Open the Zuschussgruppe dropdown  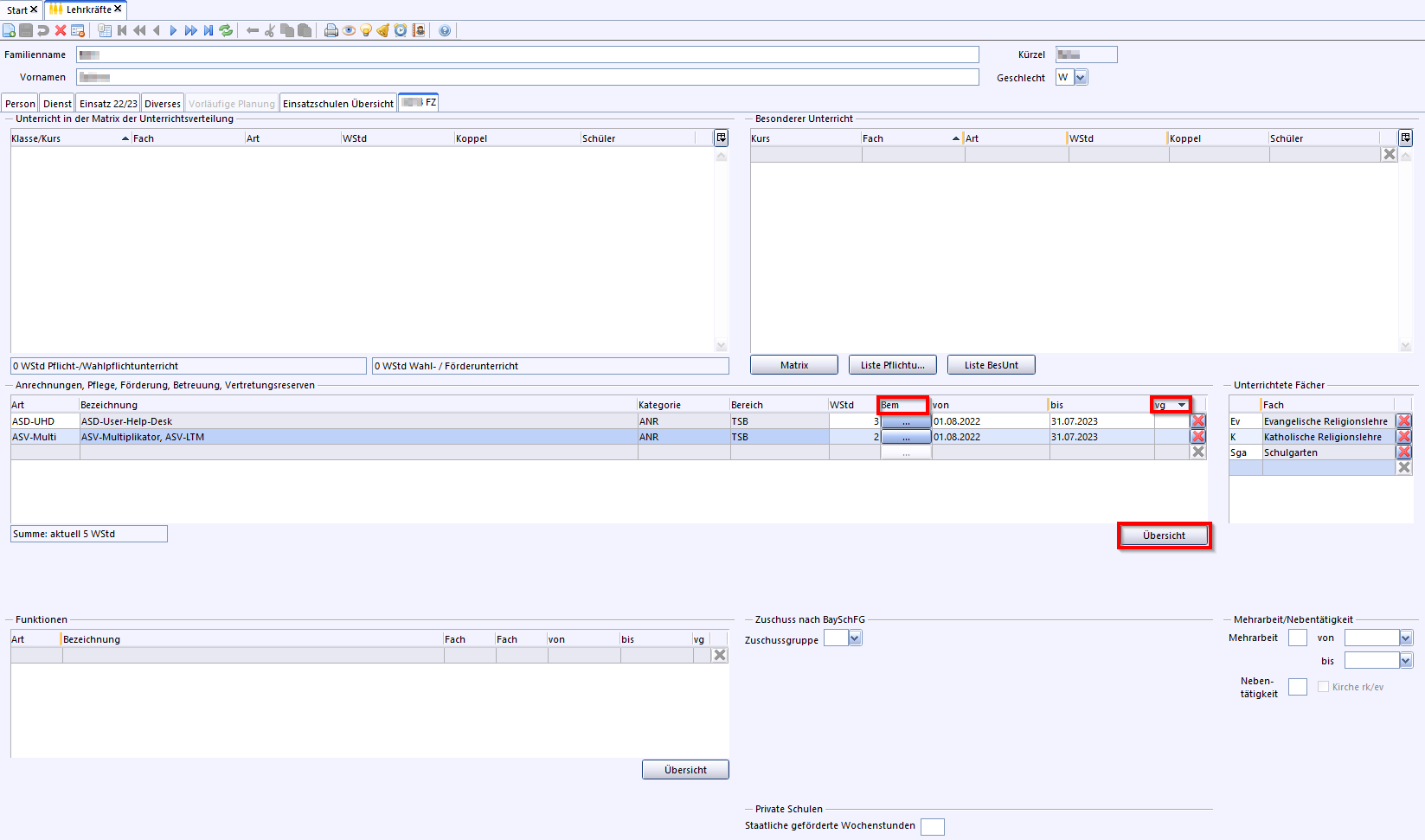(855, 638)
